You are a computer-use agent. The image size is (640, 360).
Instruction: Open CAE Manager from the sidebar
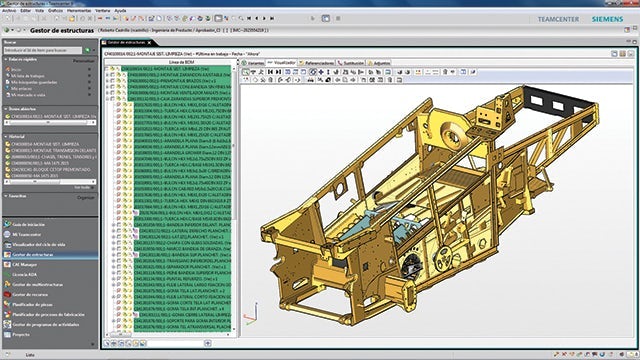pos(24,264)
